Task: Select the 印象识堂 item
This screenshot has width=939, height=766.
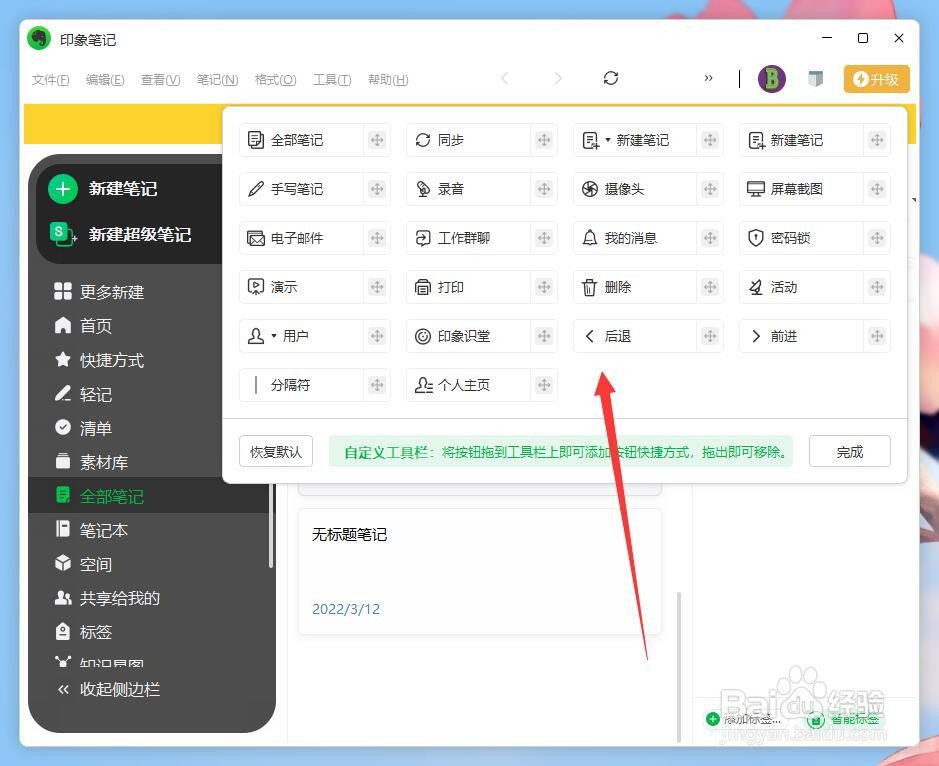Action: (x=481, y=337)
